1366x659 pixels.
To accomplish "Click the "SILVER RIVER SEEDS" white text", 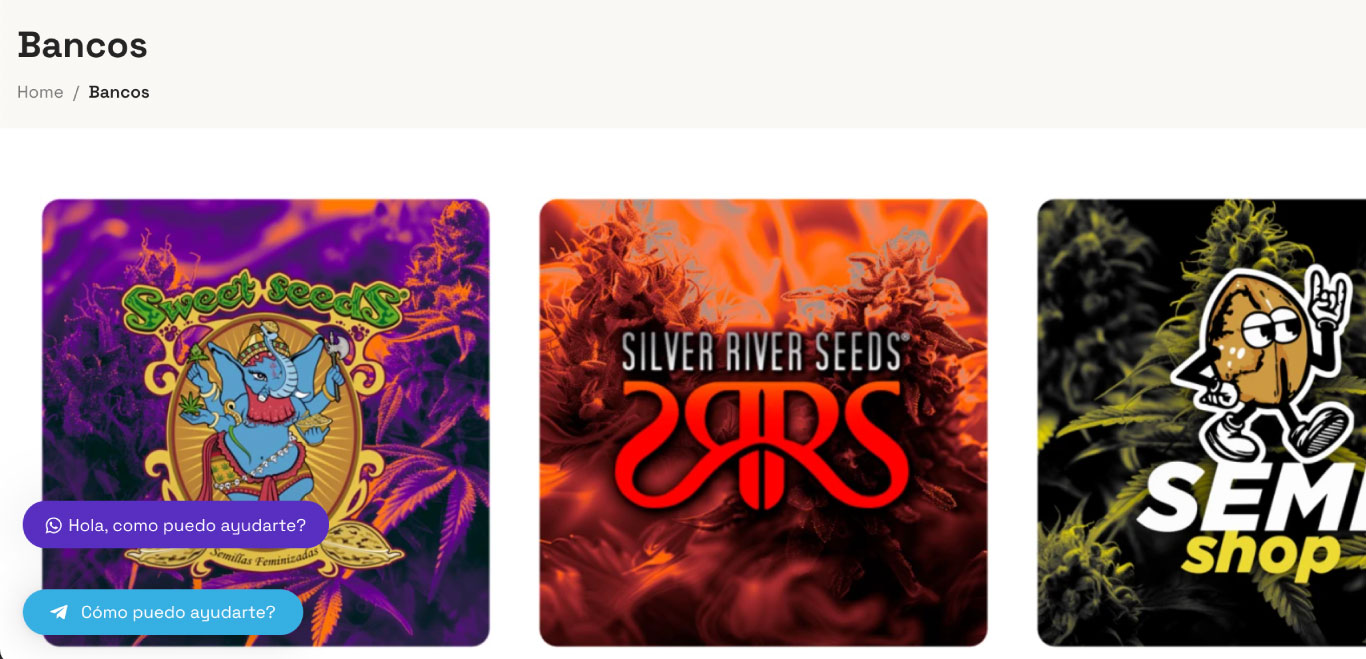I will tap(765, 352).
